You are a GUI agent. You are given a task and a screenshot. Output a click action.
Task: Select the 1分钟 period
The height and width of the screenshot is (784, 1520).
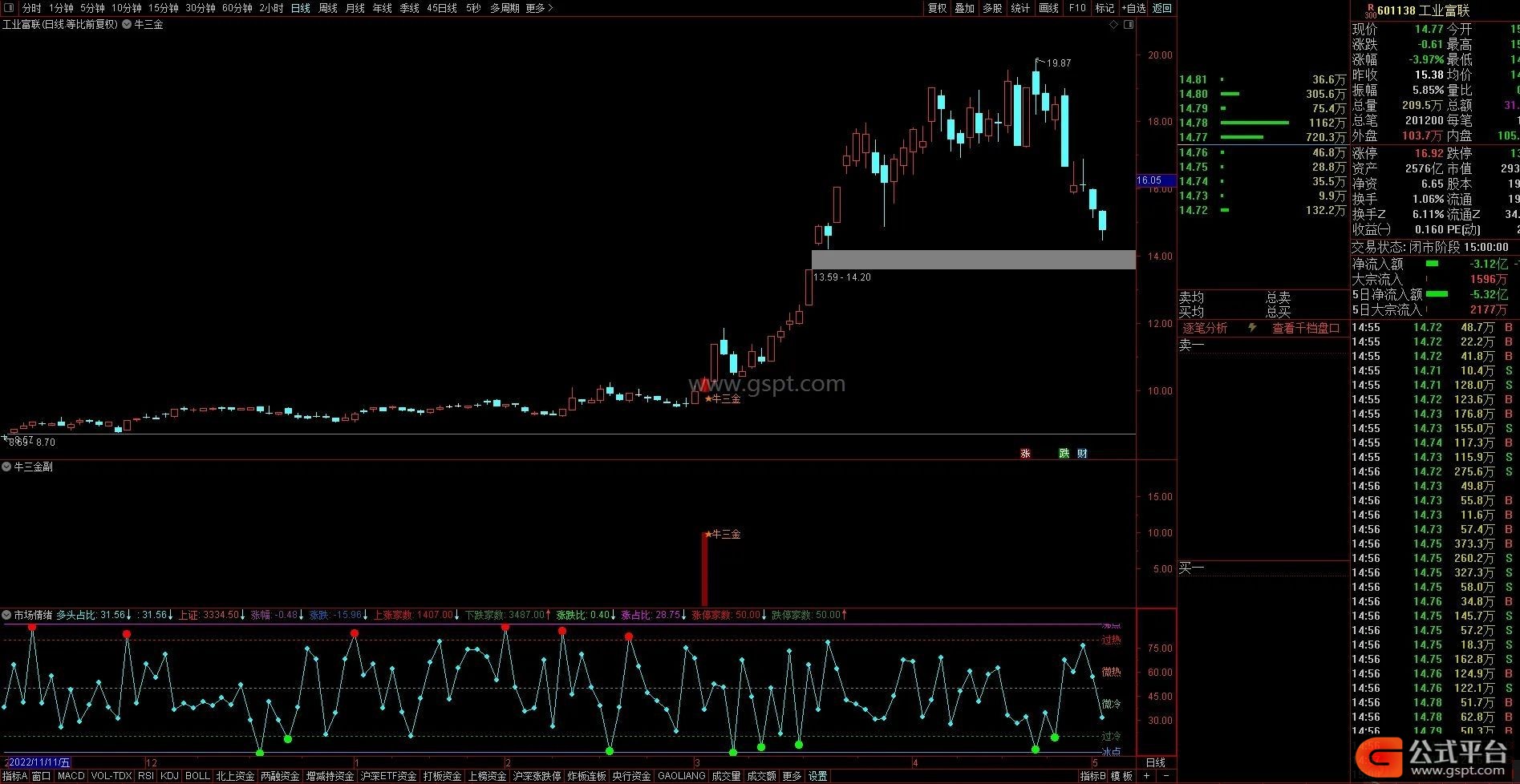coord(61,8)
